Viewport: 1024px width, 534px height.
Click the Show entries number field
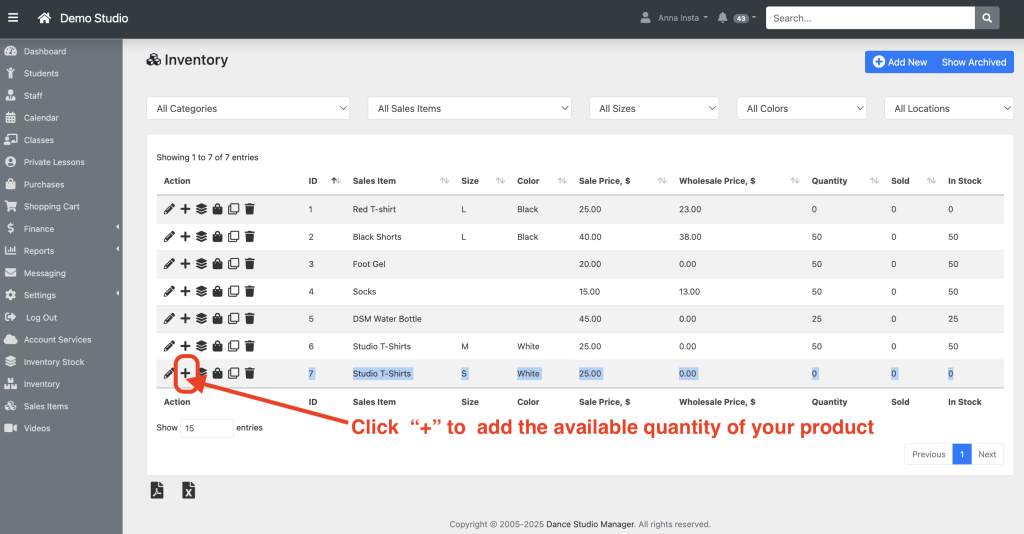click(x=206, y=428)
